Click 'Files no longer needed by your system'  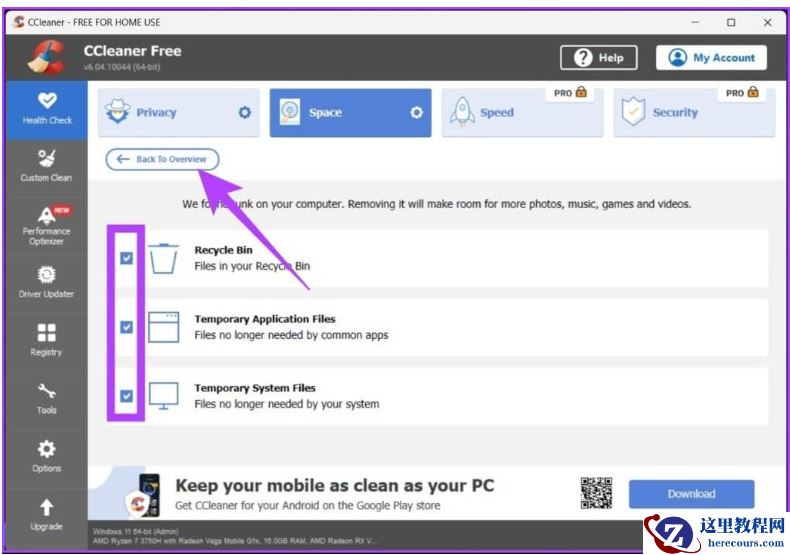[287, 404]
